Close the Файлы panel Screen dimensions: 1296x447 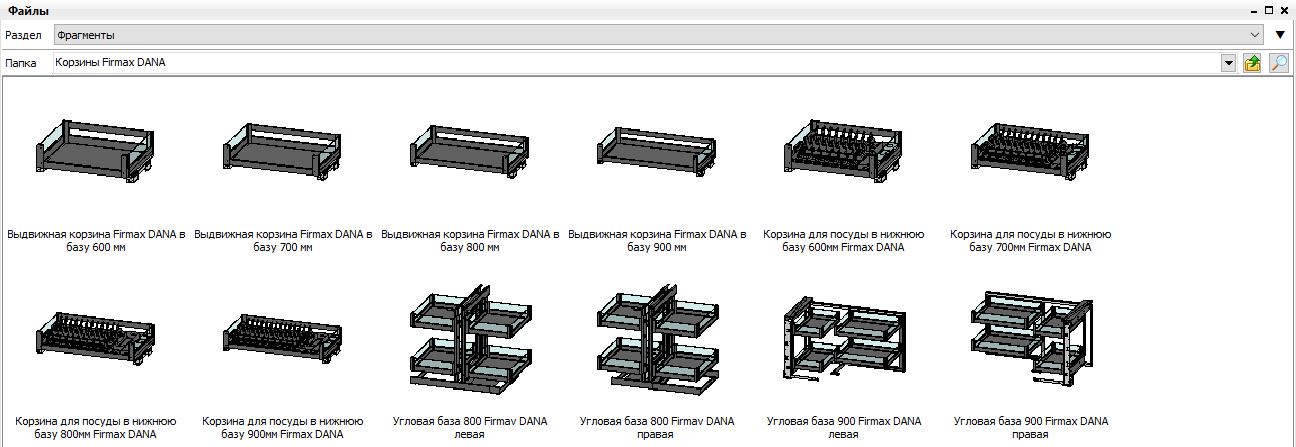tap(1285, 10)
